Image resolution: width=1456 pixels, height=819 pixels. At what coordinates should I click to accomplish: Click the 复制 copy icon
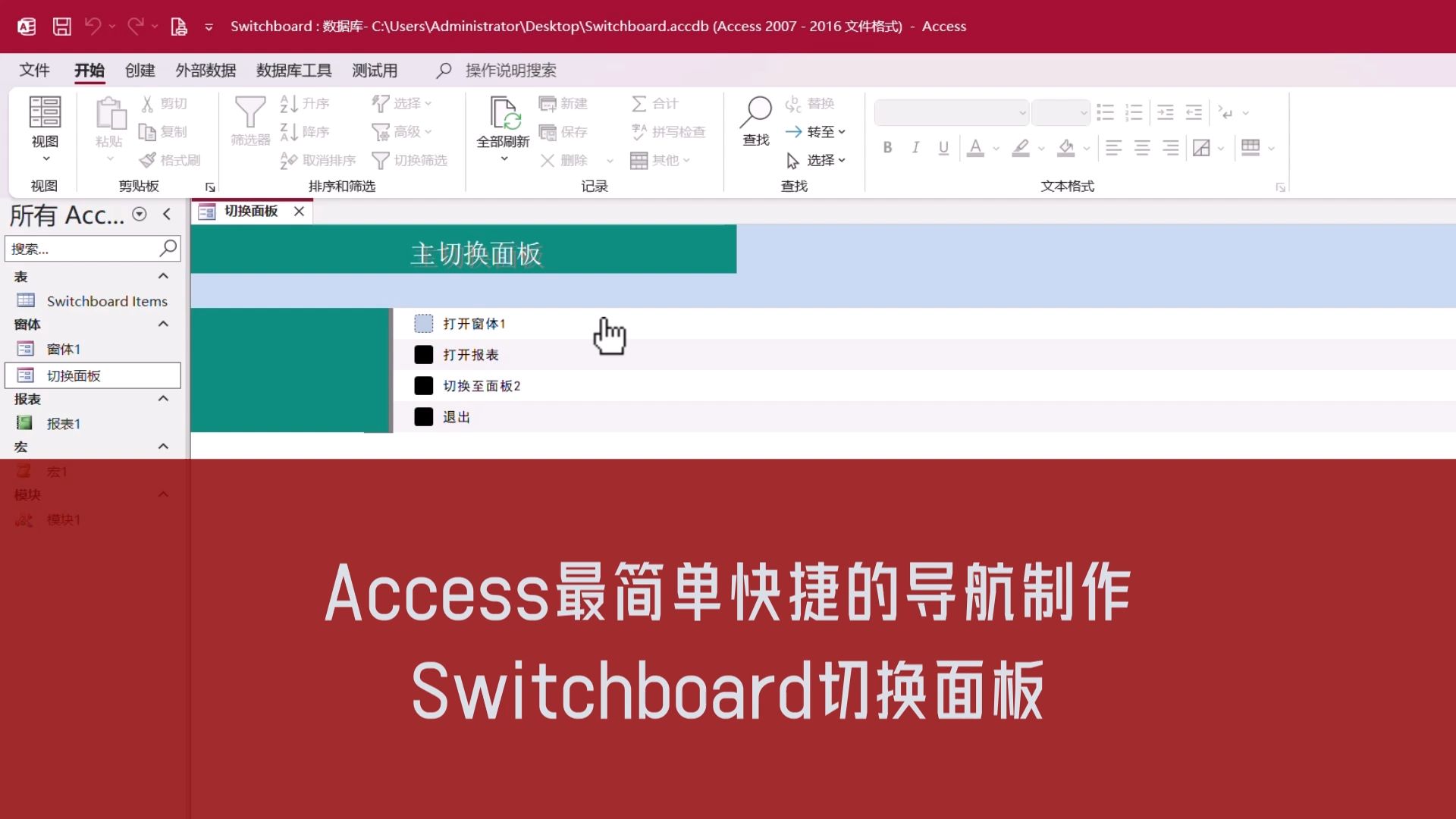point(147,132)
